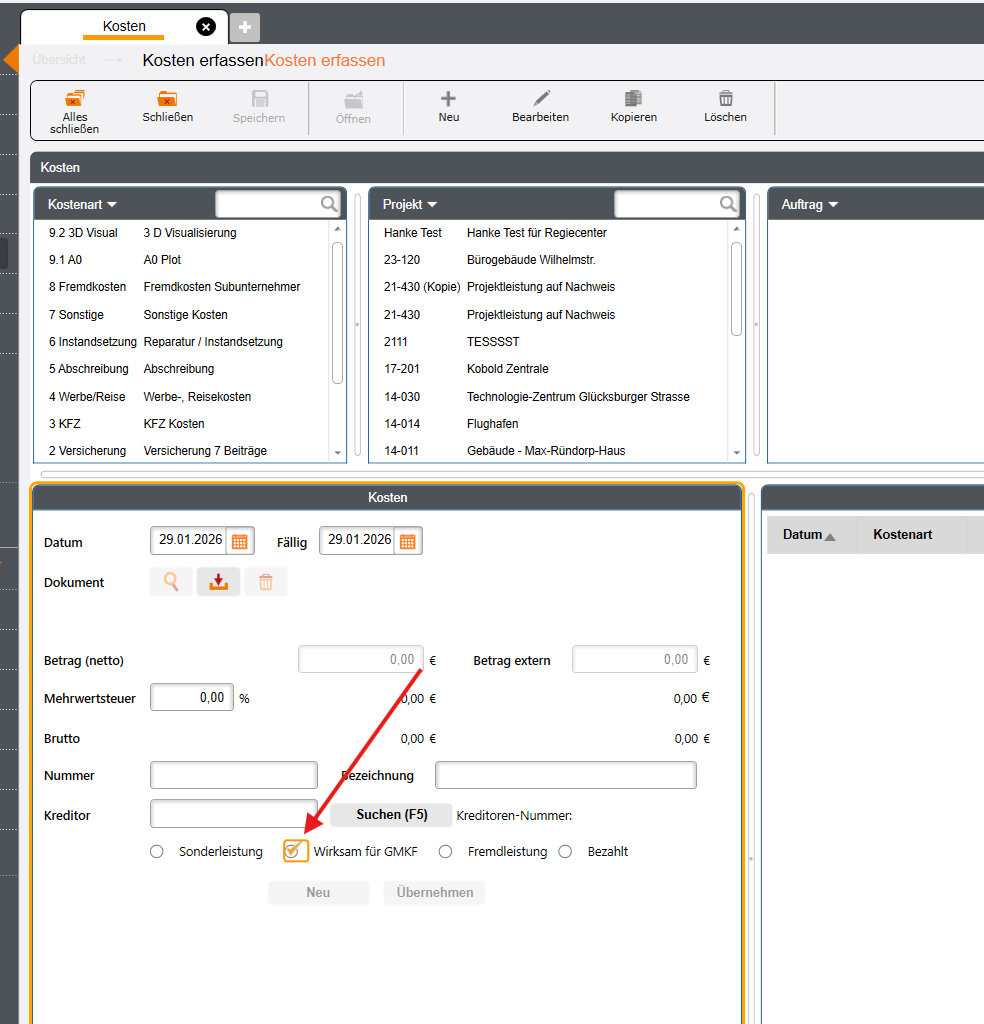The image size is (984, 1024).
Task: Click the Bearbeiten pencil icon
Action: tap(541, 99)
